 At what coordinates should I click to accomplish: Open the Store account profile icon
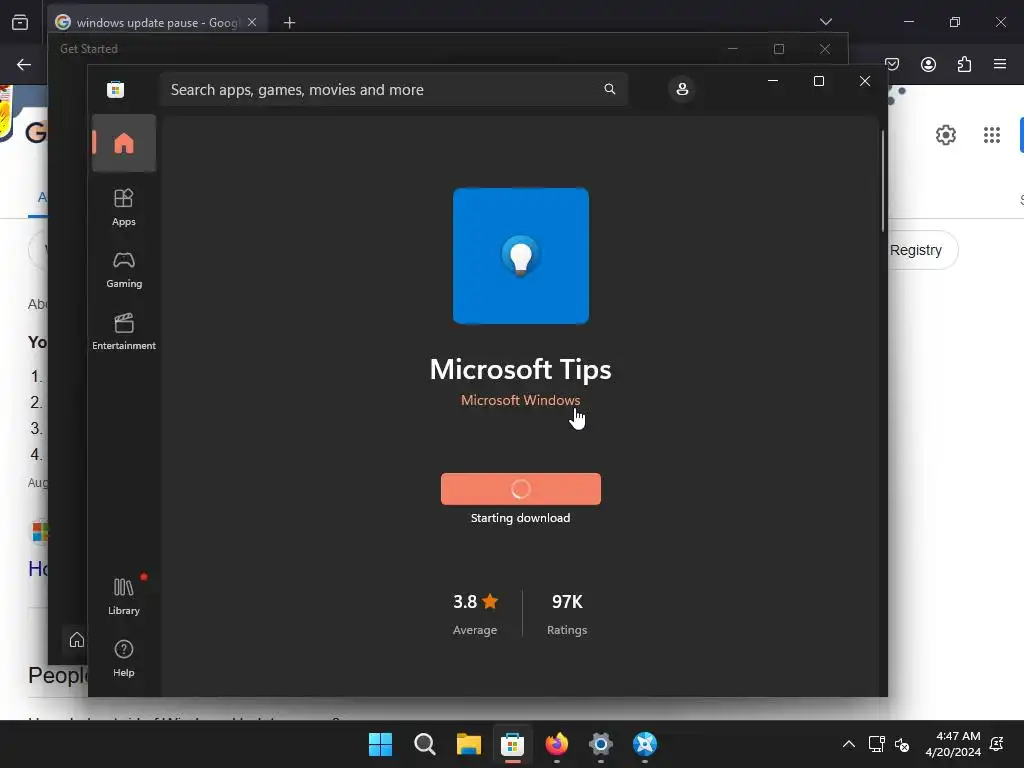click(x=682, y=89)
